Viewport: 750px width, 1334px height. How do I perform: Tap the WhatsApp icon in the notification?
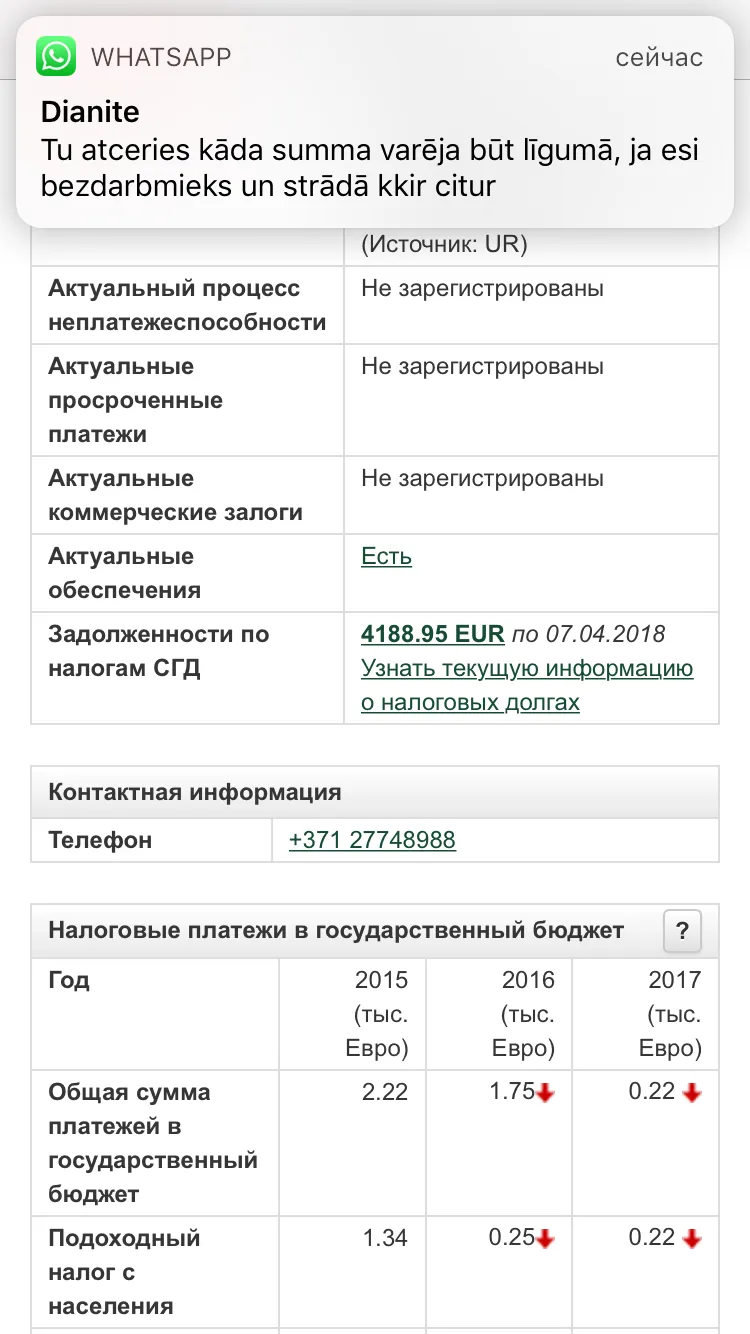[x=56, y=57]
